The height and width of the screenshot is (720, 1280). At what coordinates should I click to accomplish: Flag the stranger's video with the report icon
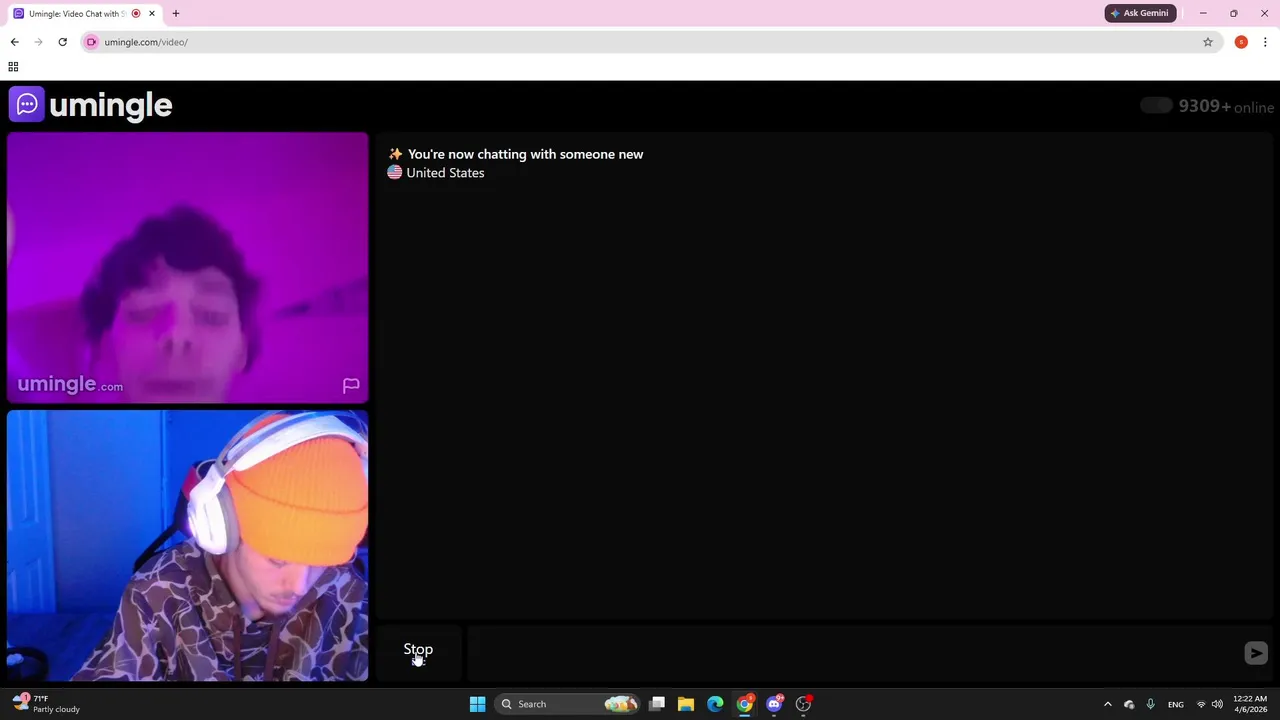click(351, 385)
